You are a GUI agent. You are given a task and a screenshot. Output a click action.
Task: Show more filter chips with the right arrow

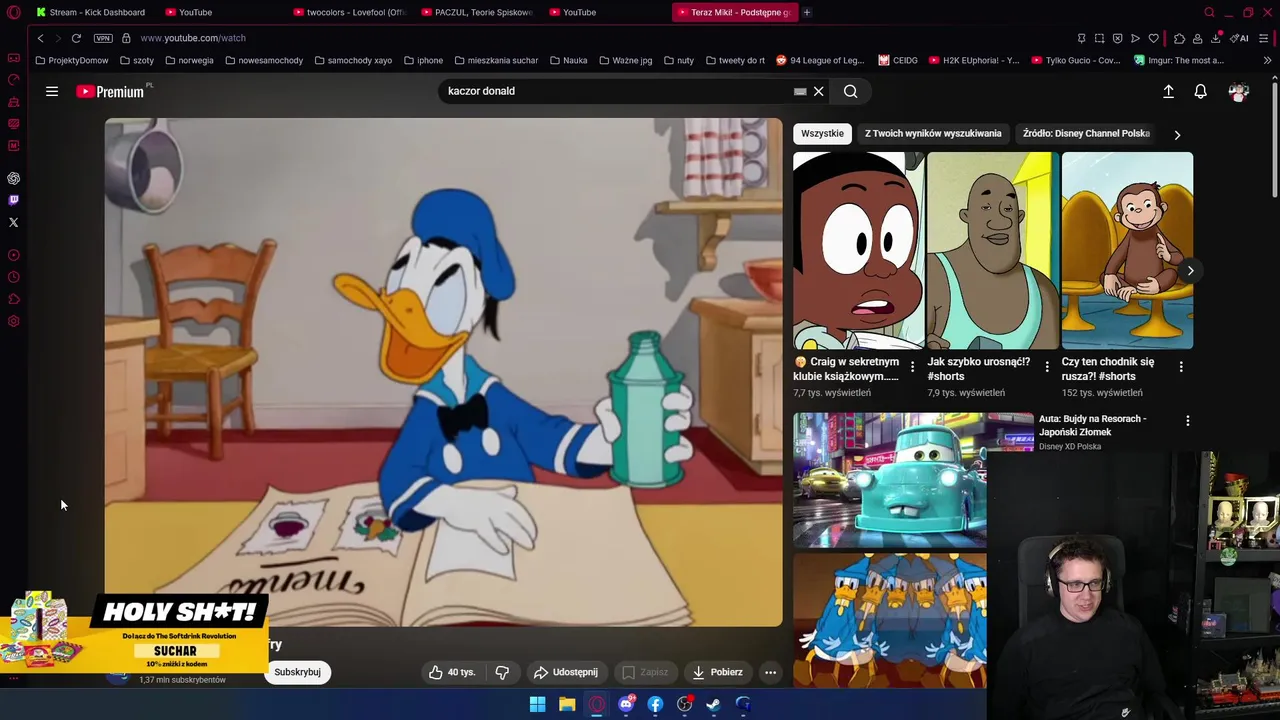coord(1177,134)
